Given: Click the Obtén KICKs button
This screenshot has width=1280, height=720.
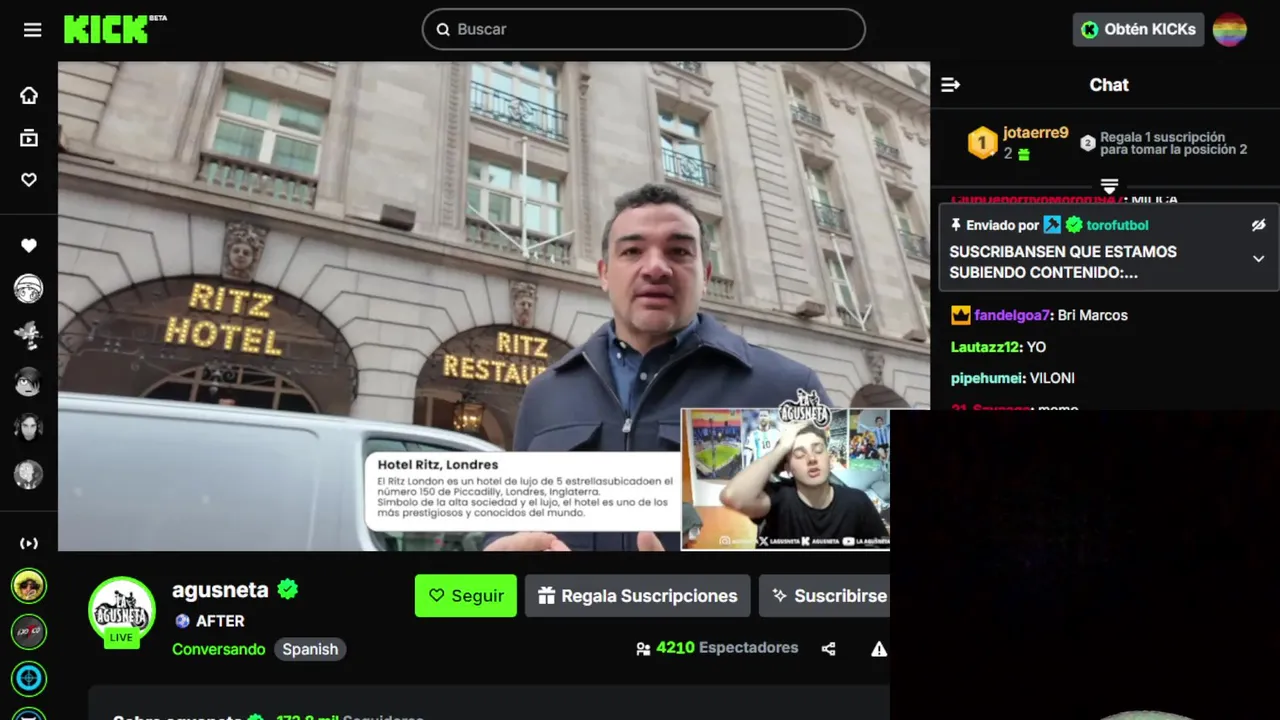Looking at the screenshot, I should click(x=1138, y=29).
